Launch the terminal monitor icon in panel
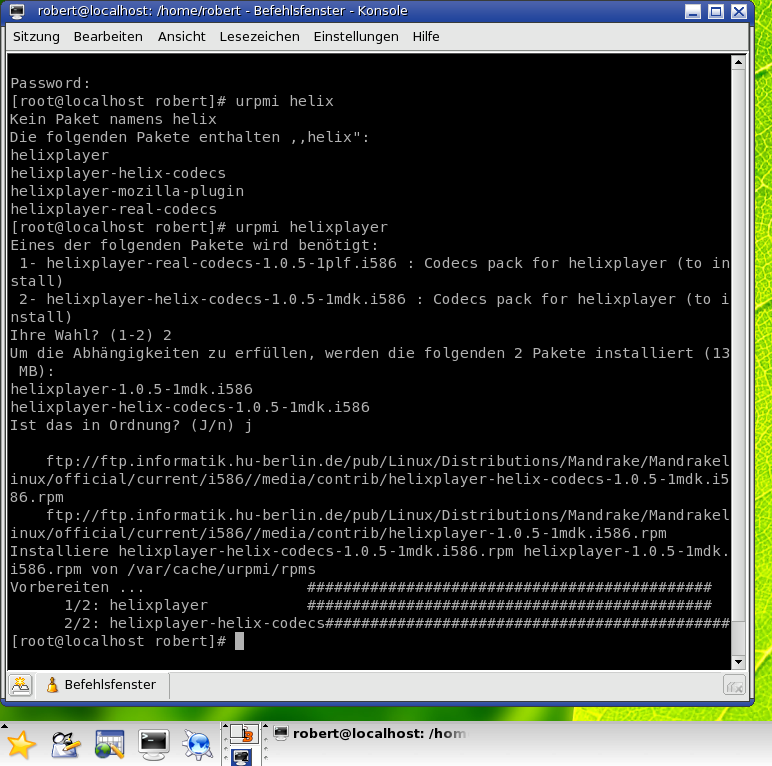This screenshot has height=766, width=772. [x=154, y=744]
